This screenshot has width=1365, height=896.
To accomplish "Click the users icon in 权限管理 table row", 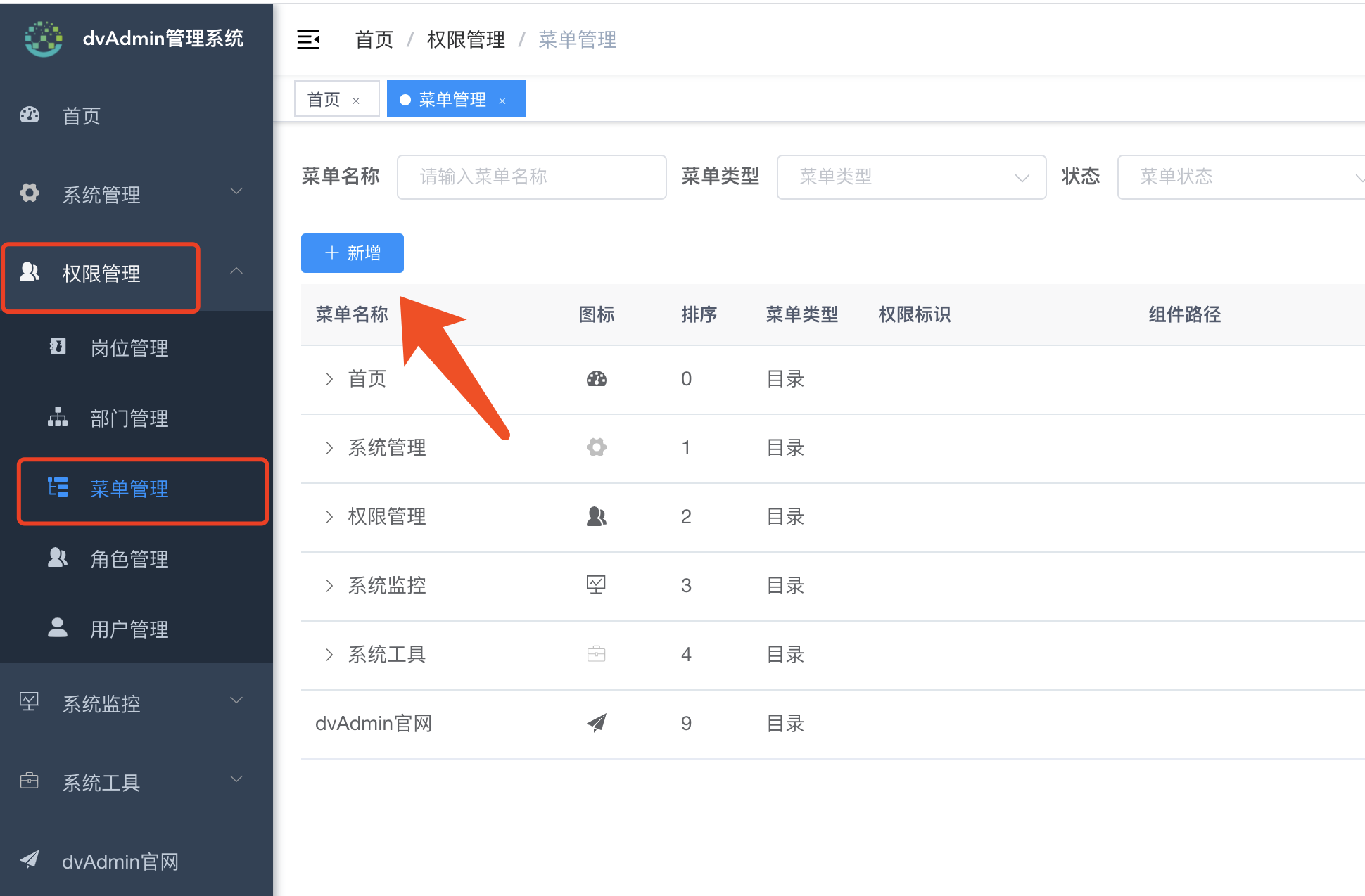I will 596,517.
